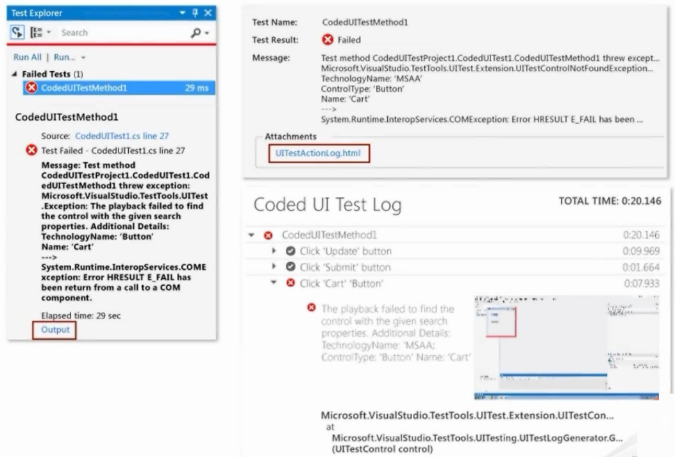Select the CodedUITestMethod1 failed test row
This screenshot has width=675, height=457.
119,88
